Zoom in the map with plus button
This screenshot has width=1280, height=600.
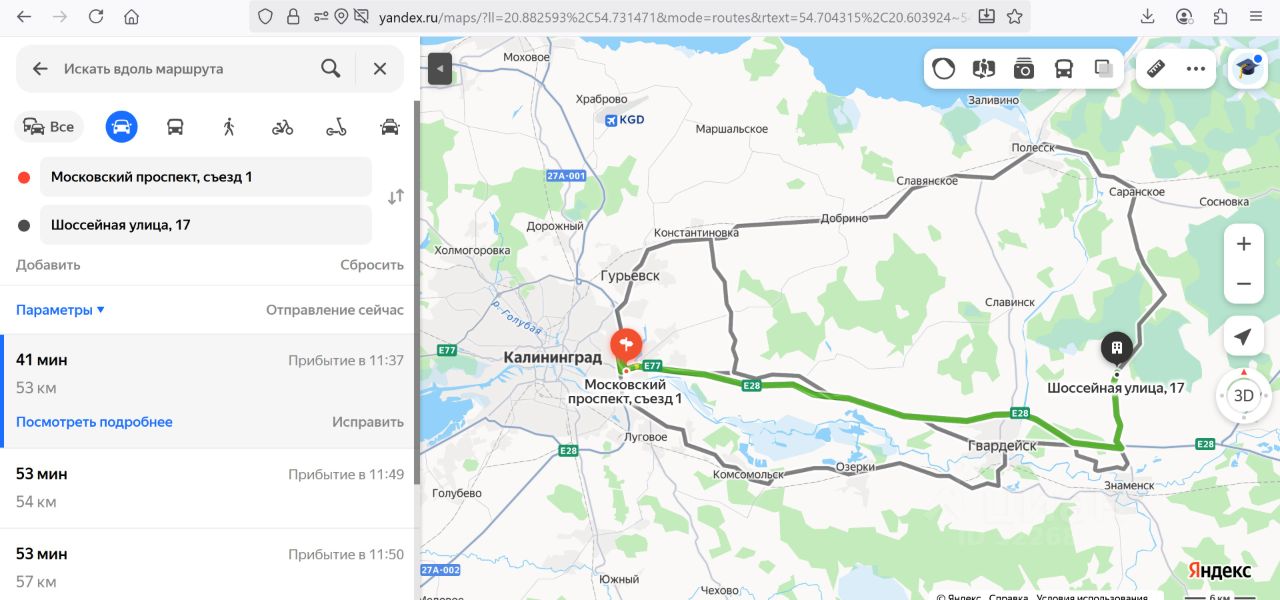[x=1244, y=244]
